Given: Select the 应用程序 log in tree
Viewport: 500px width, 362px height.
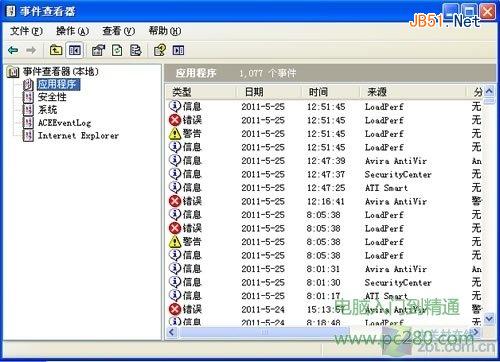Looking at the screenshot, I should [x=57, y=84].
